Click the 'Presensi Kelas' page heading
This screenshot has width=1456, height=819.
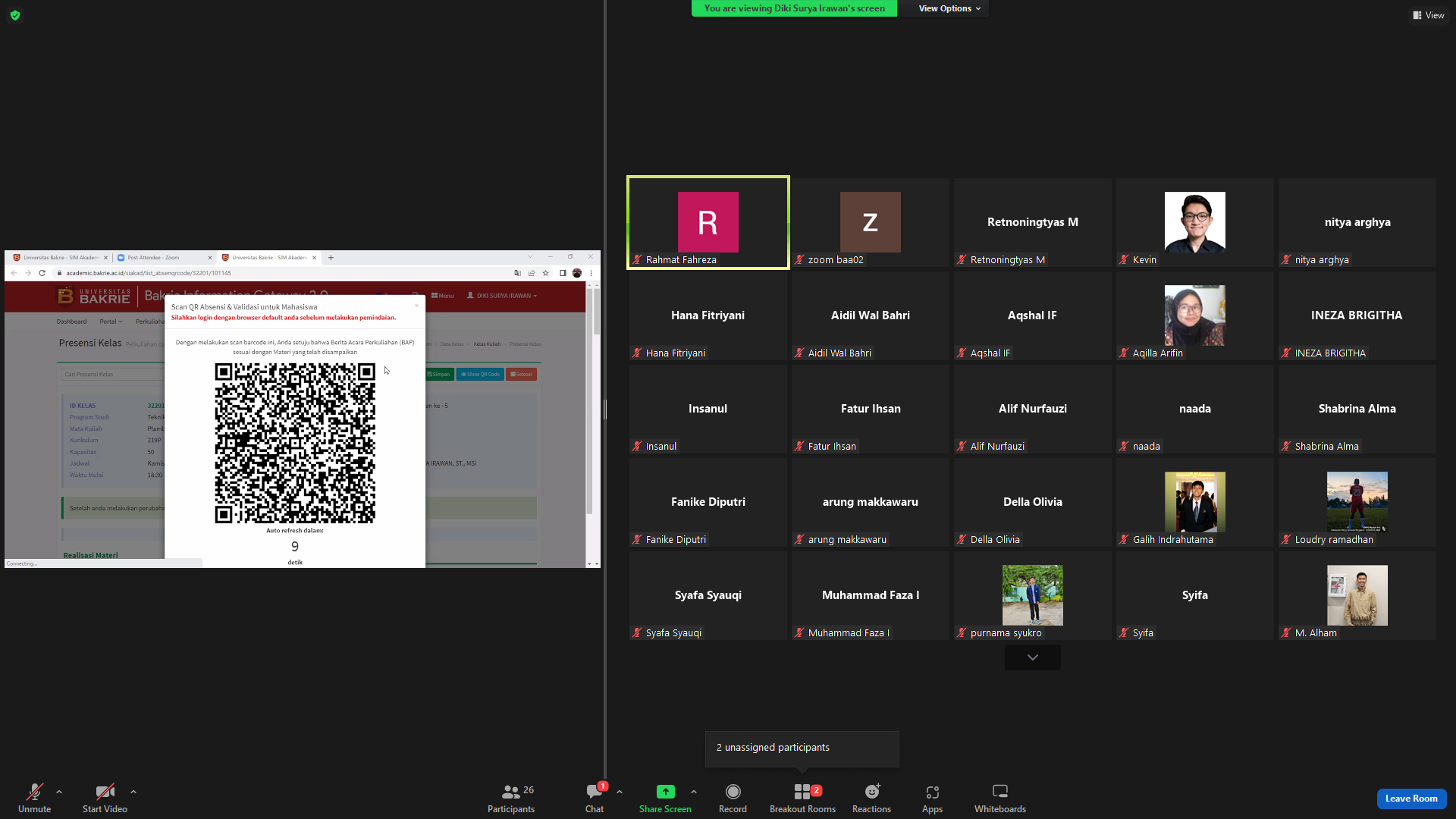[x=90, y=344]
